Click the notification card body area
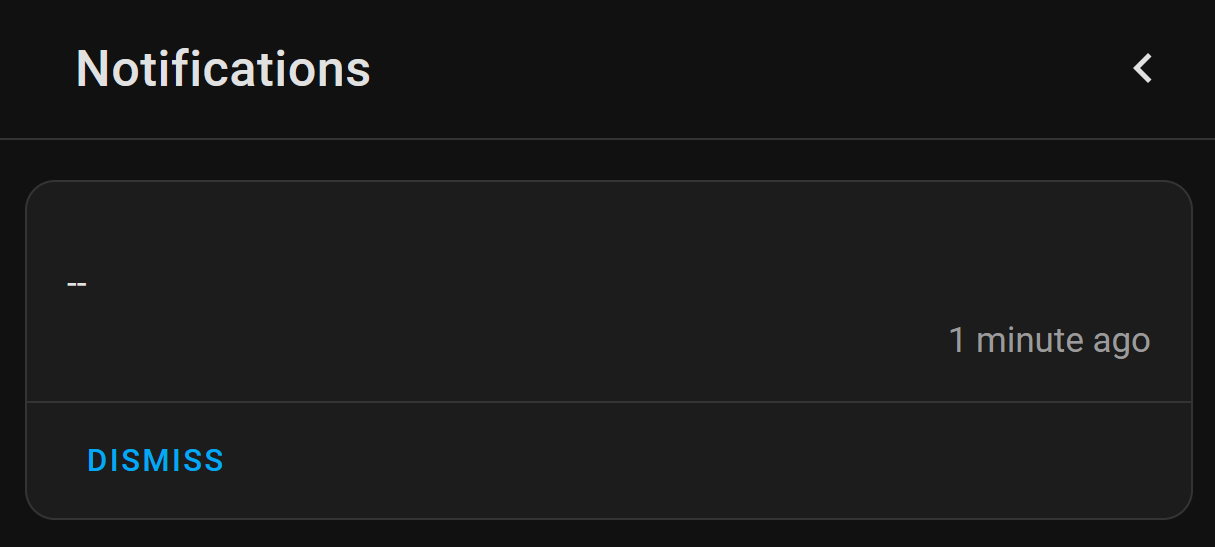Screen dimensions: 1215x547 point(608,292)
